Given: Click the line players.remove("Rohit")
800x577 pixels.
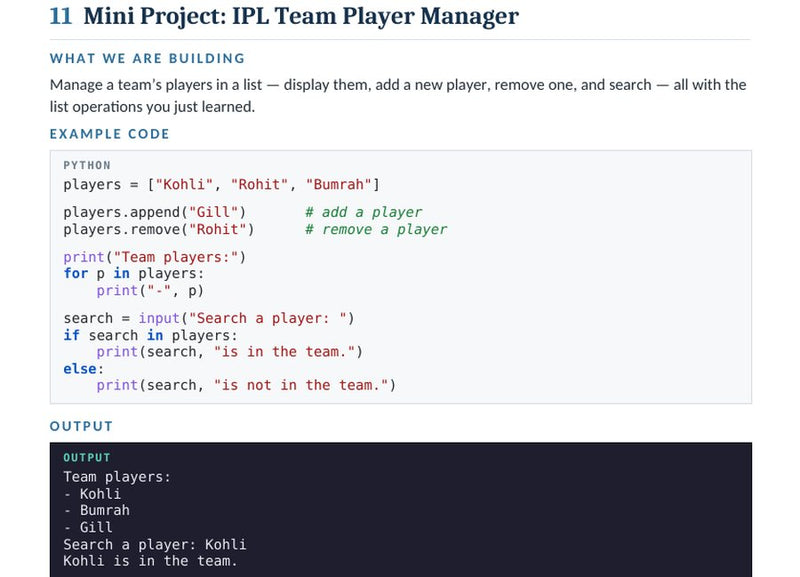Looking at the screenshot, I should point(159,229).
